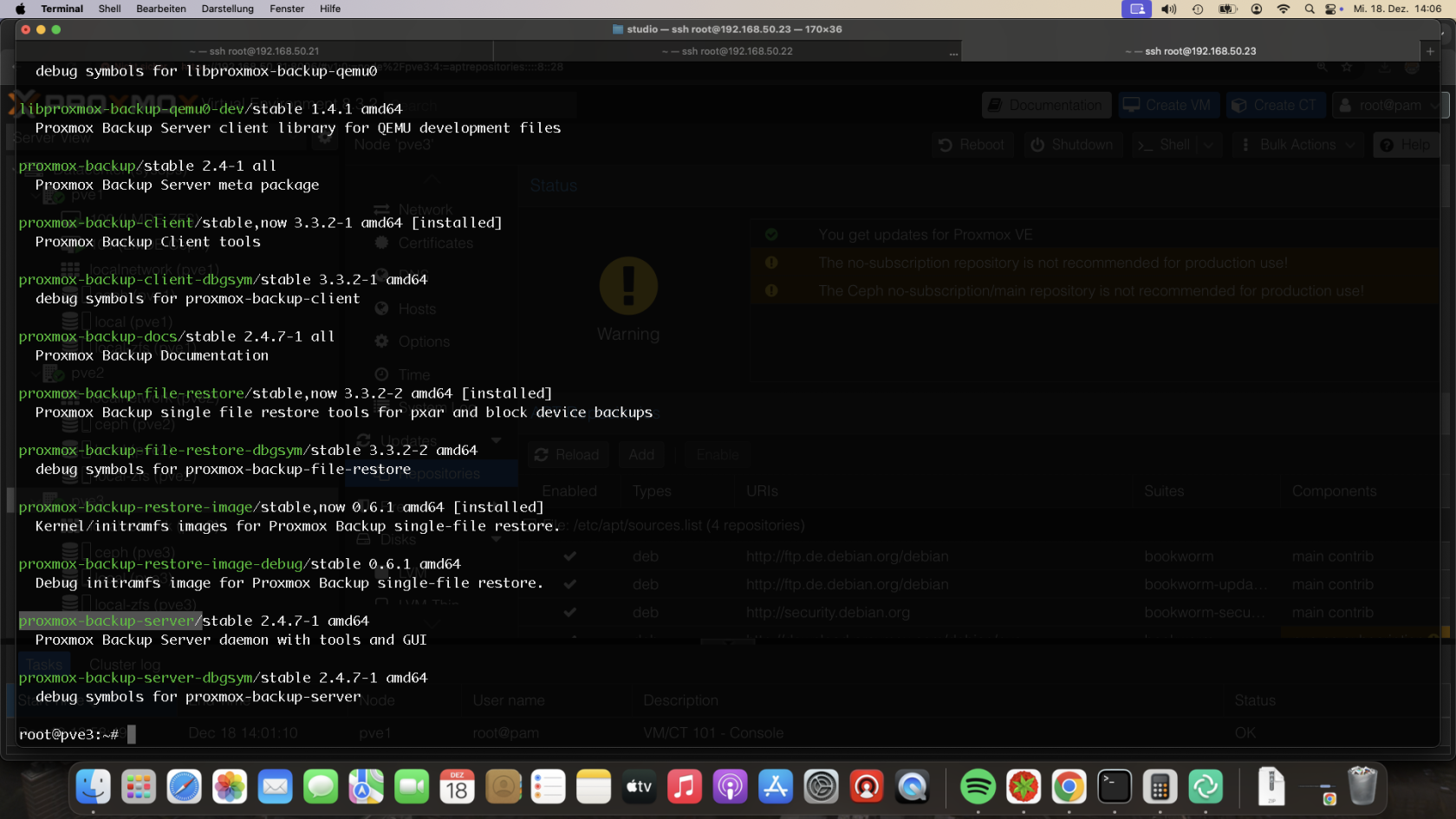Add a new terminal tab with plus button
The width and height of the screenshot is (1456, 819).
1430,51
